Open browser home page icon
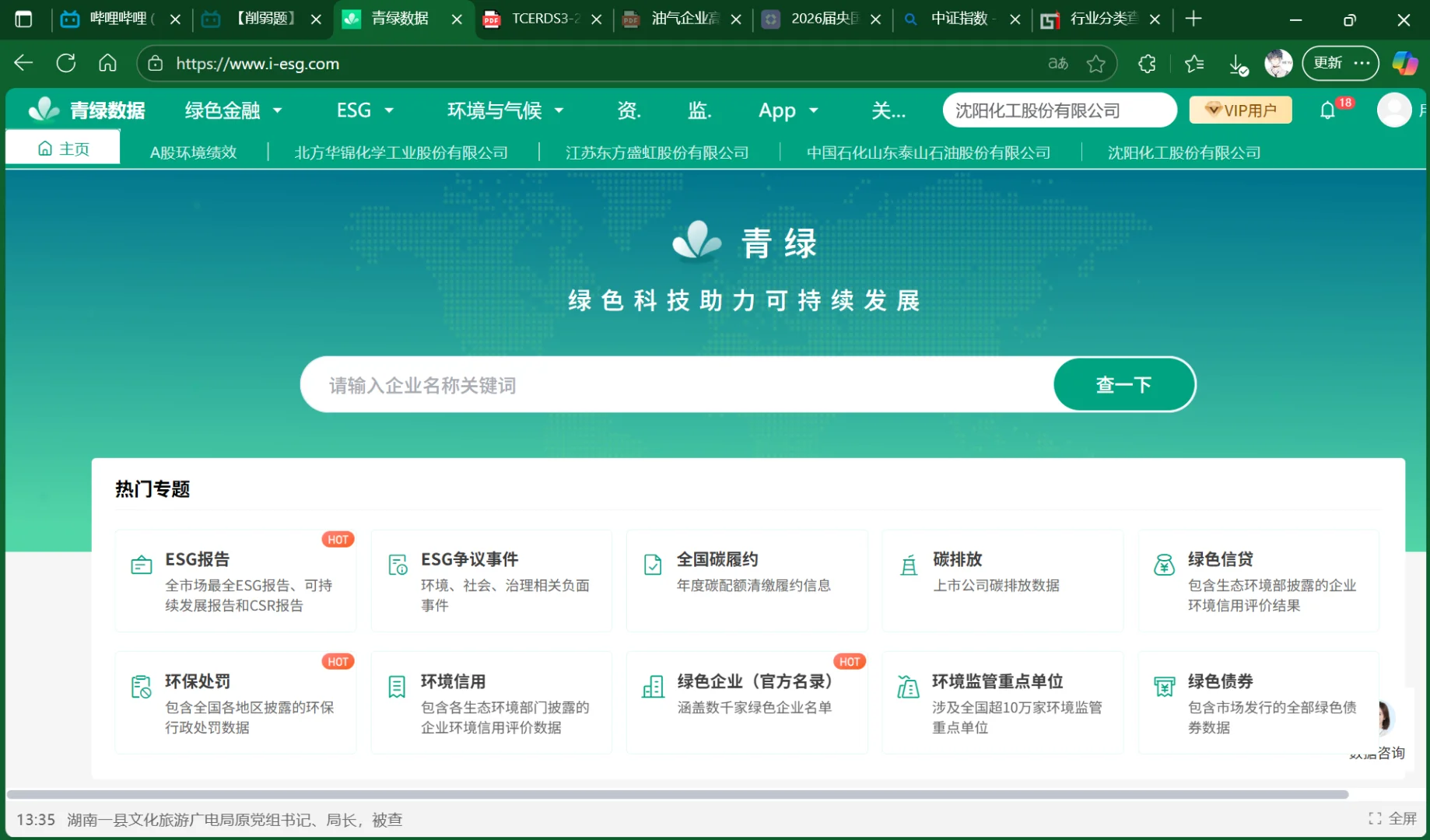 pyautogui.click(x=107, y=63)
